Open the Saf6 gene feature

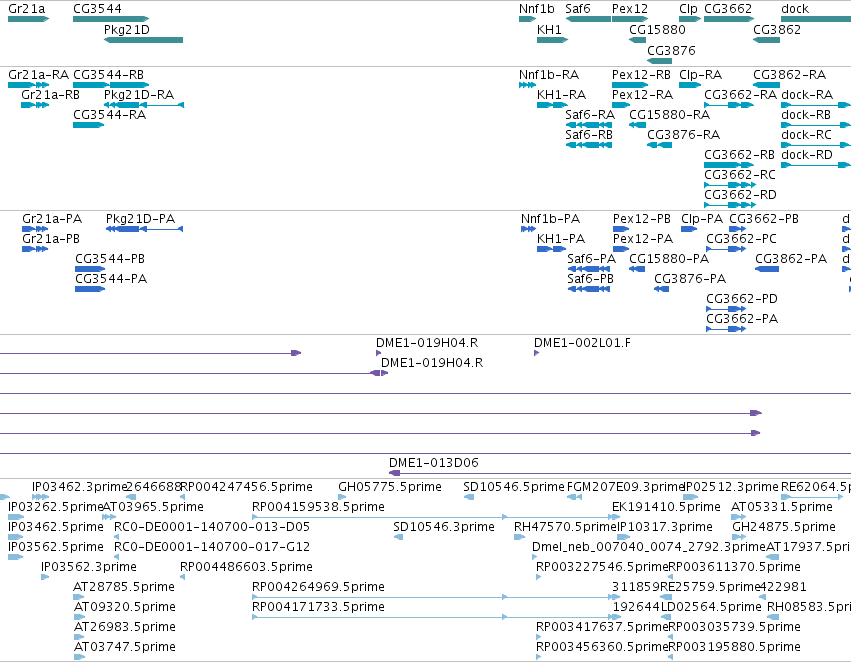point(588,19)
